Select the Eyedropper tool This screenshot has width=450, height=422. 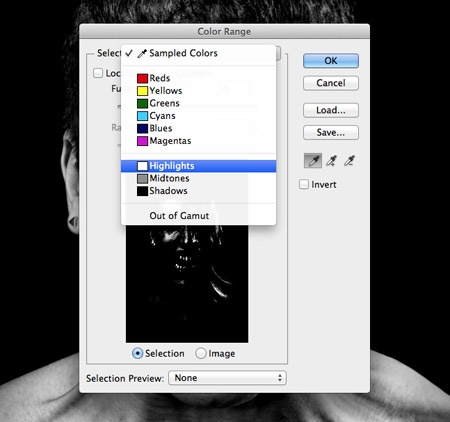tap(313, 161)
